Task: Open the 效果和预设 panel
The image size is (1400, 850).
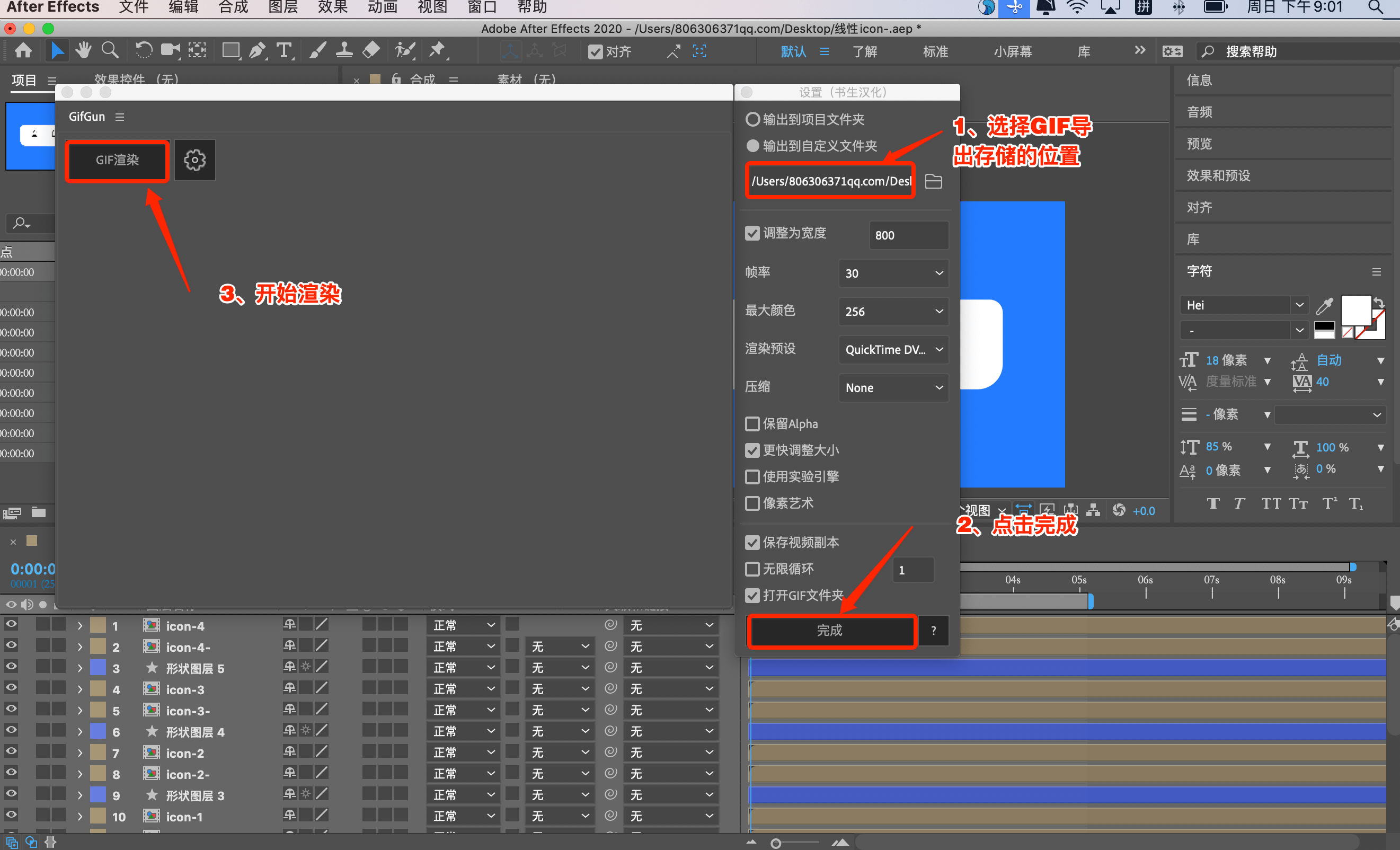Action: point(1218,175)
